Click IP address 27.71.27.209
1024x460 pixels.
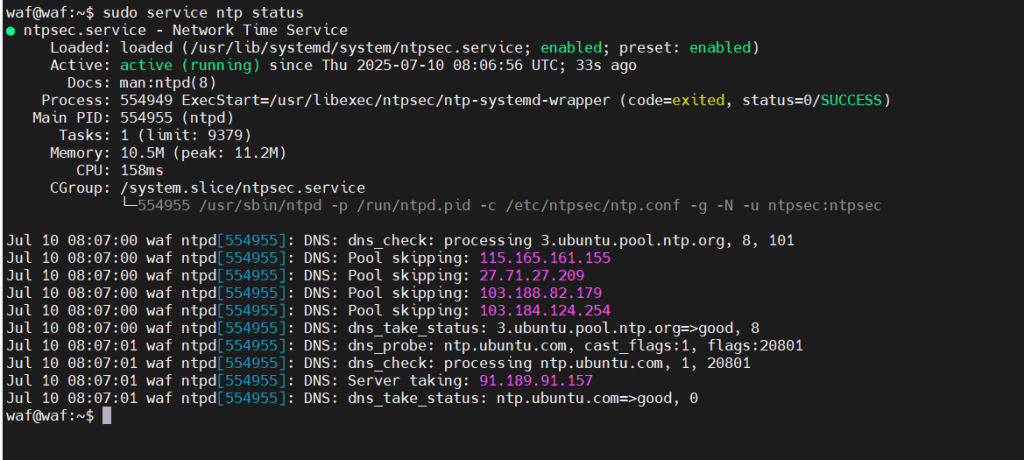click(532, 275)
